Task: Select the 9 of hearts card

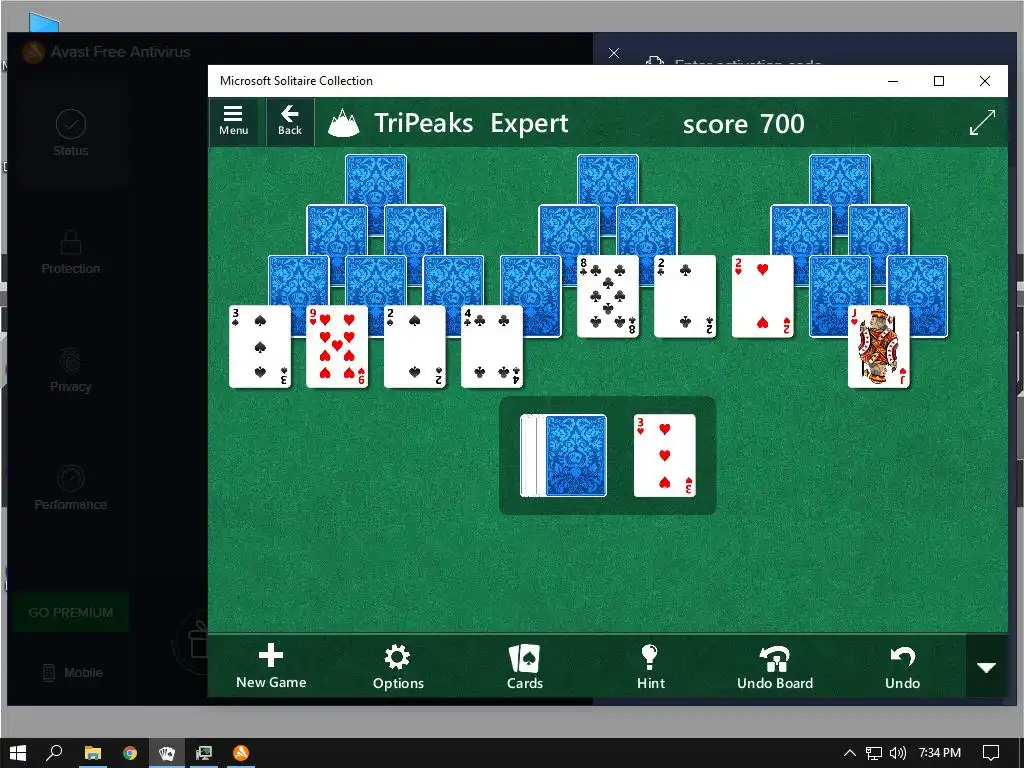Action: click(x=337, y=347)
